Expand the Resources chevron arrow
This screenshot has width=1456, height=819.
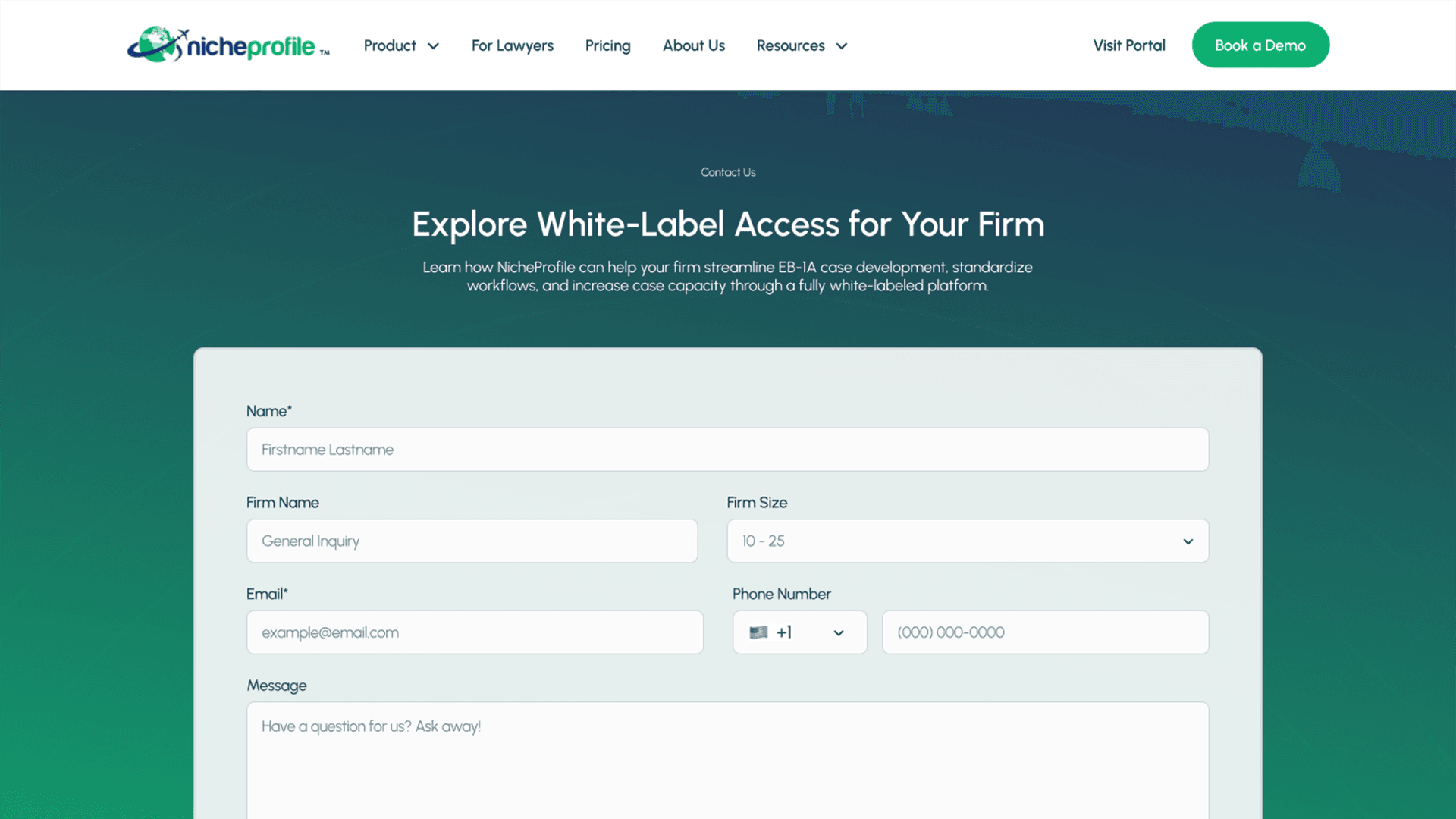842,46
